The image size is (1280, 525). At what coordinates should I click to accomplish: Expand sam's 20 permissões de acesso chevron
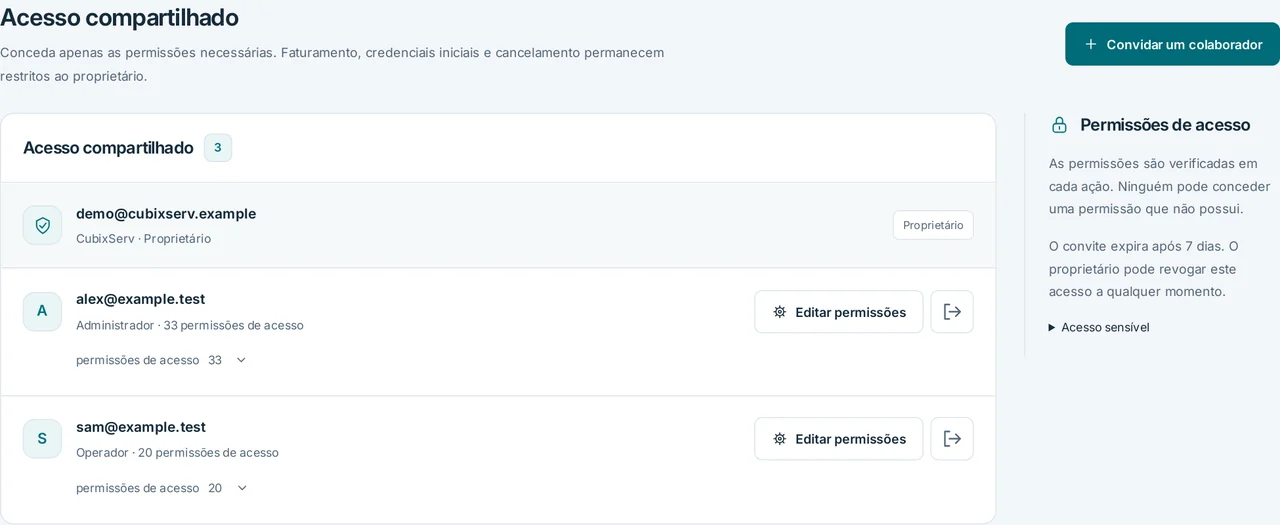[x=241, y=488]
